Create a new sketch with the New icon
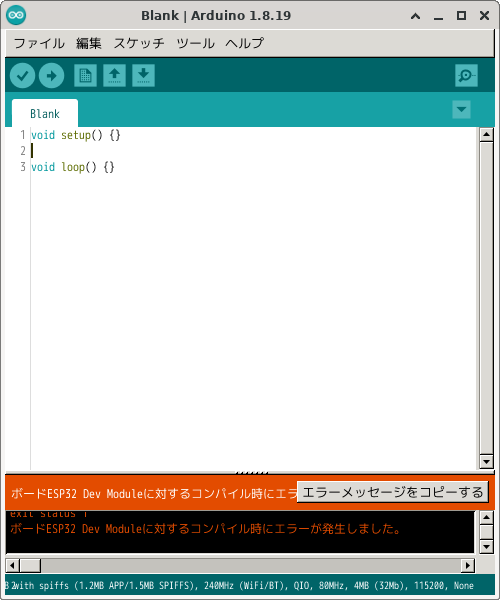The image size is (500, 600). coord(85,75)
